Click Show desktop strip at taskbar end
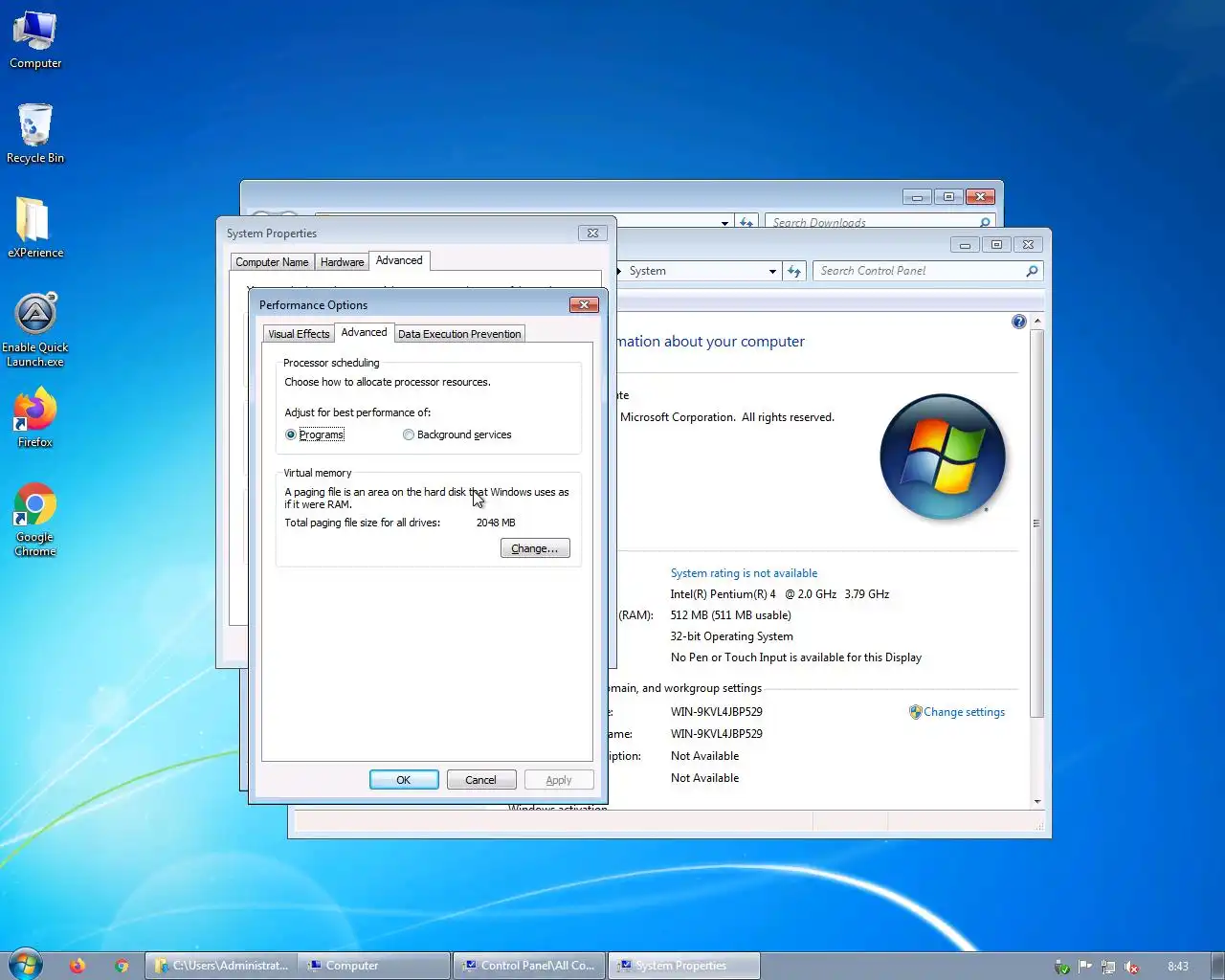The height and width of the screenshot is (980, 1225). click(x=1217, y=966)
